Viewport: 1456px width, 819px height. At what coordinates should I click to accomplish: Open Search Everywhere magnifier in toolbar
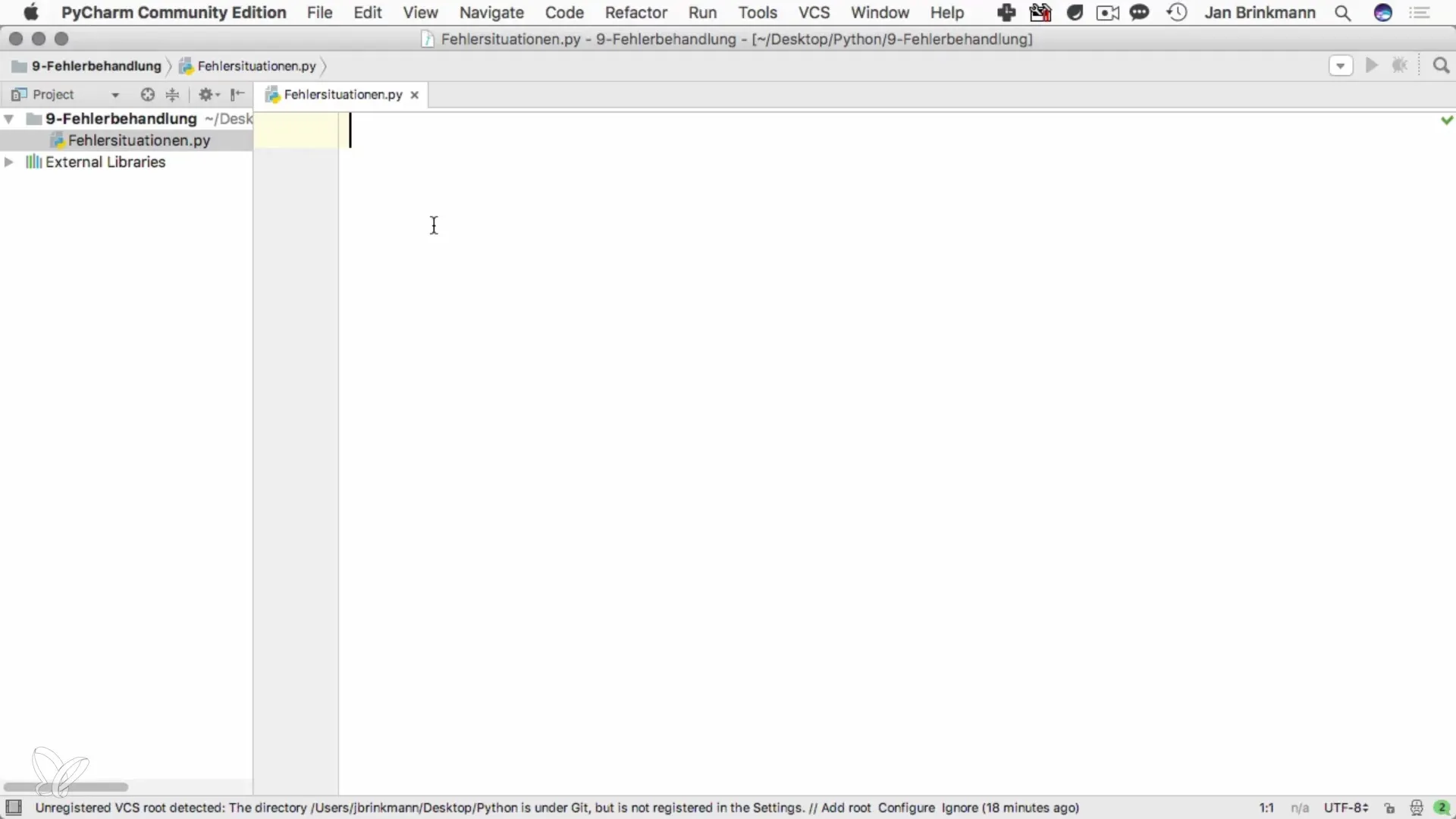pyautogui.click(x=1442, y=66)
